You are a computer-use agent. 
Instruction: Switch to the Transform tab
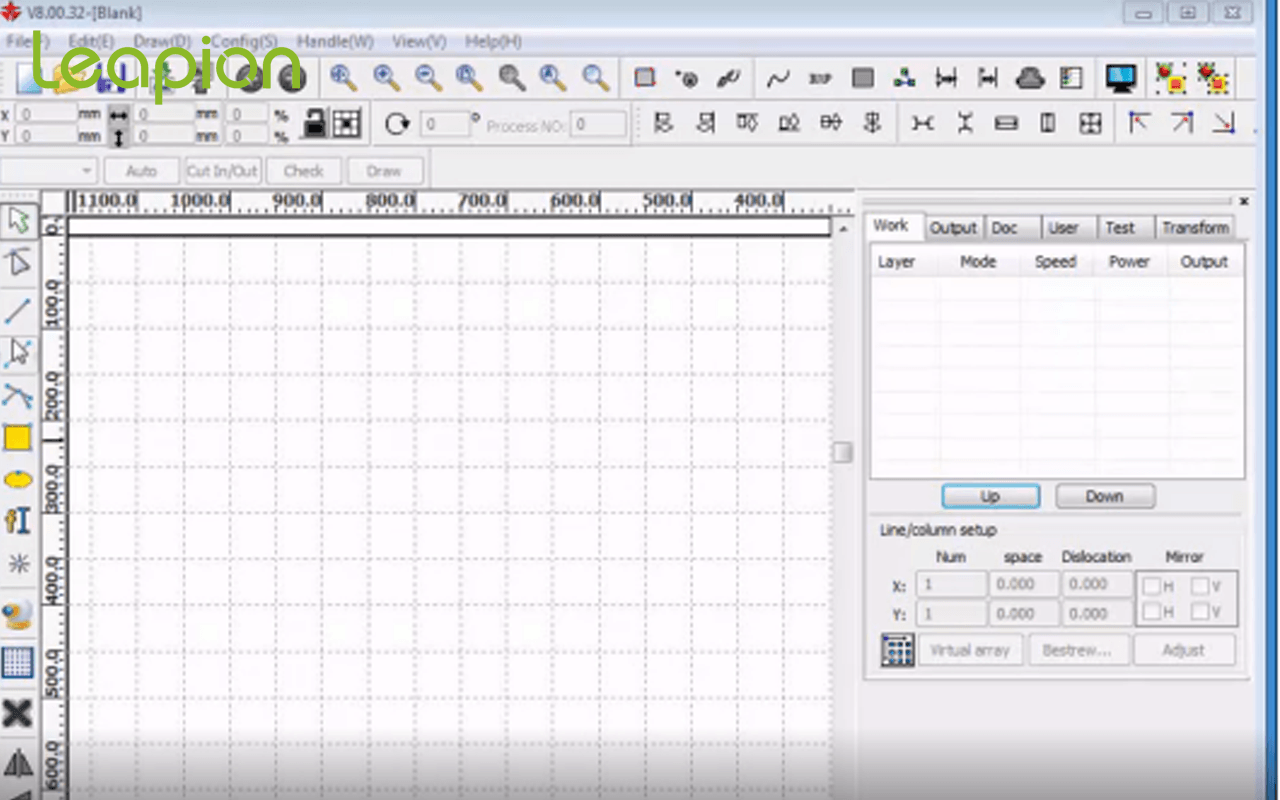click(x=1195, y=228)
